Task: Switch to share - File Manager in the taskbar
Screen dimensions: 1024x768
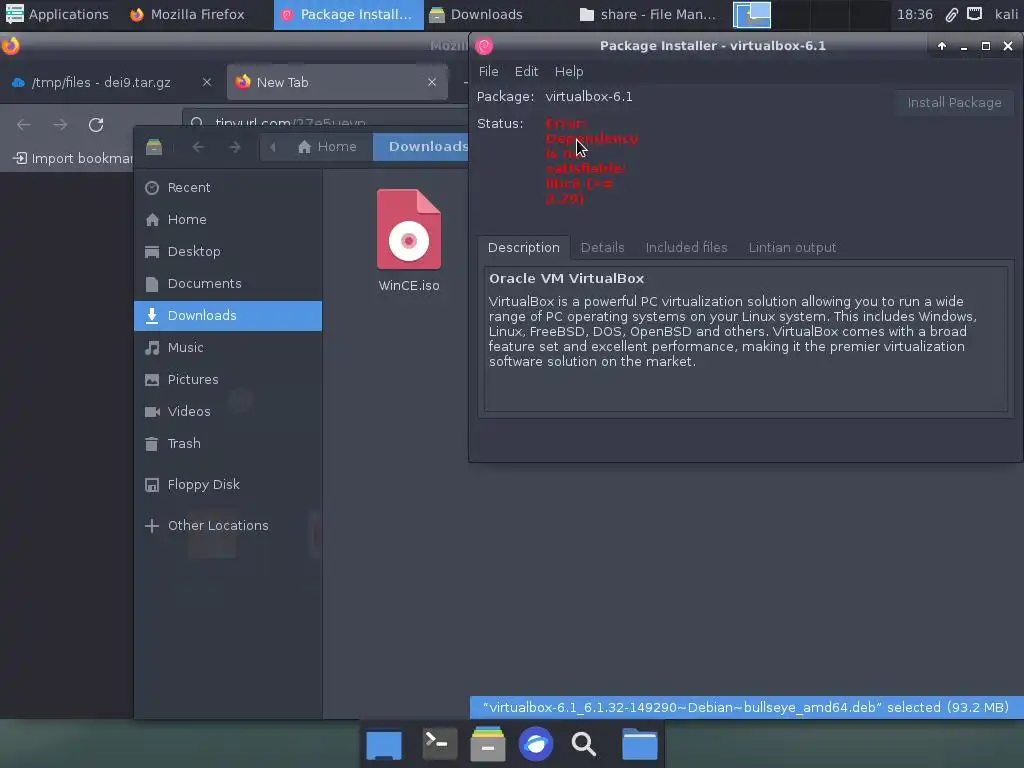Action: (648, 14)
